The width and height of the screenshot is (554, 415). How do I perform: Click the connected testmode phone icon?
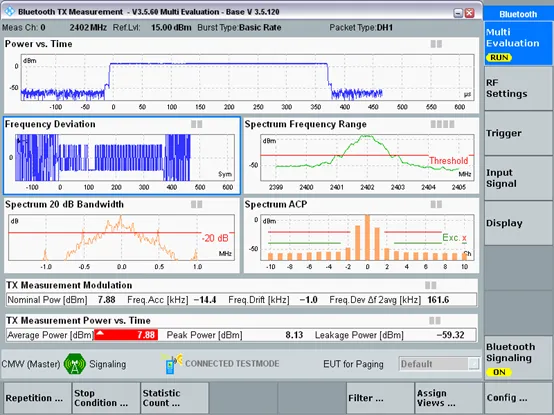click(171, 363)
